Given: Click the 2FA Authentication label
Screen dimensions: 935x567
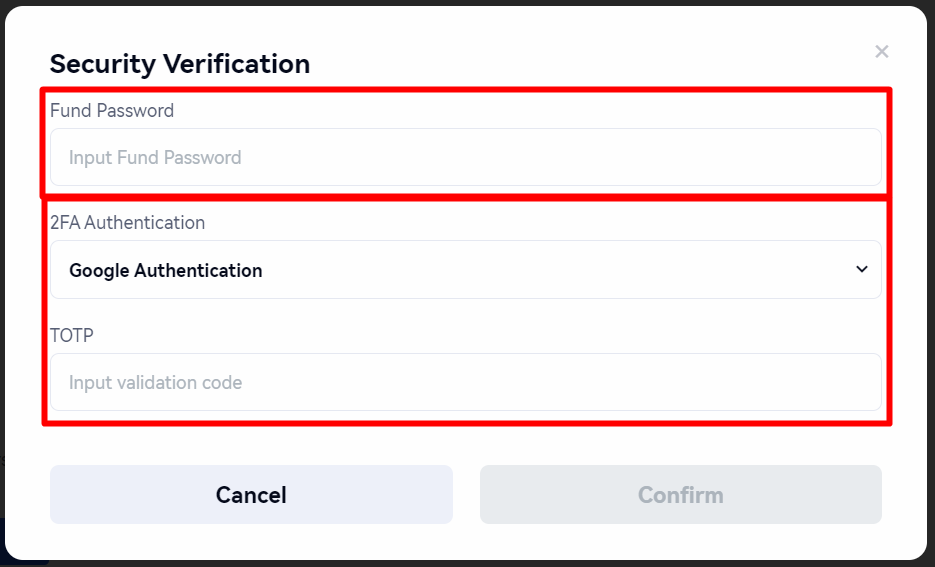Looking at the screenshot, I should (127, 222).
